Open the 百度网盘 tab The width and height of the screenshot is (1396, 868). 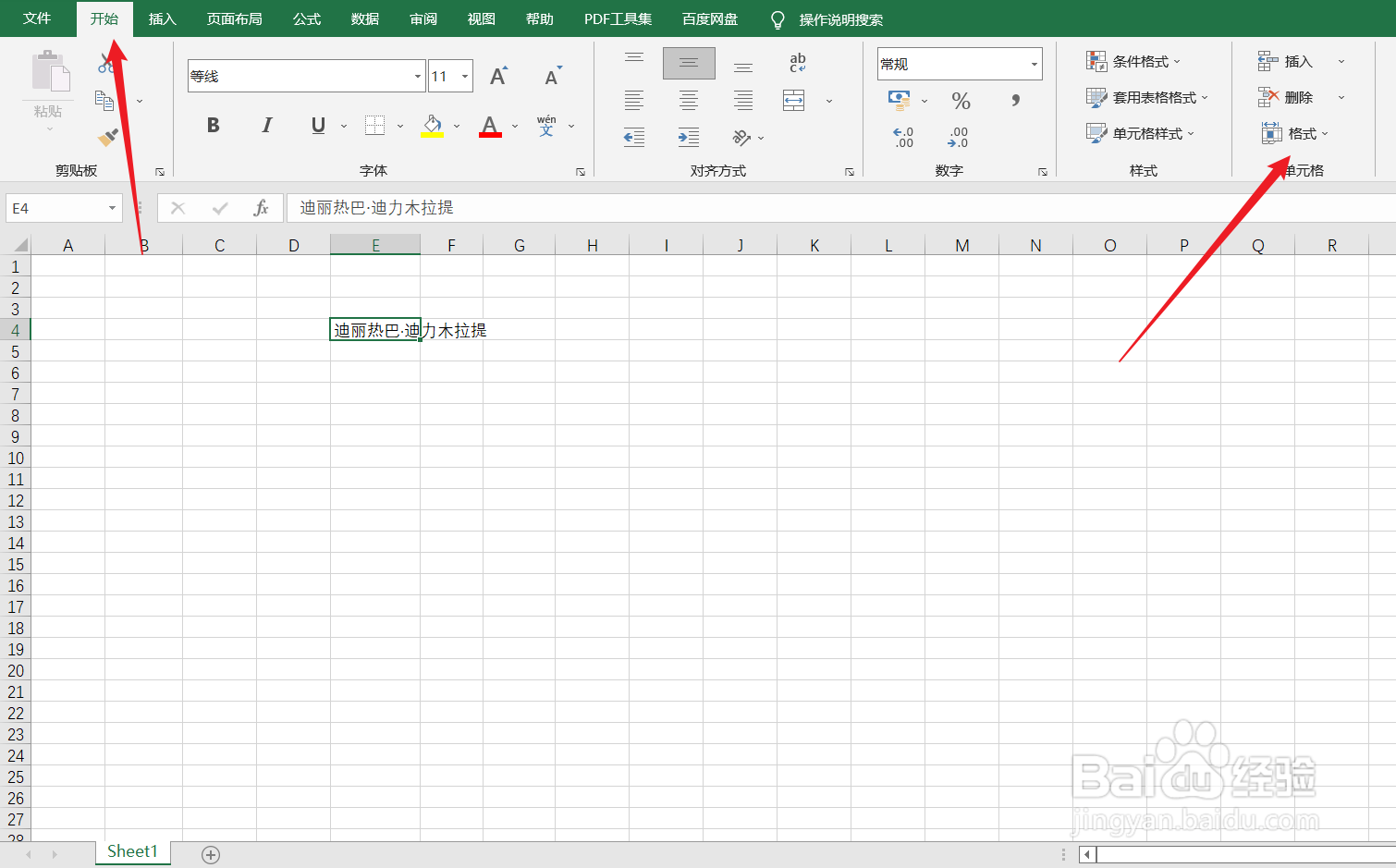pyautogui.click(x=710, y=18)
